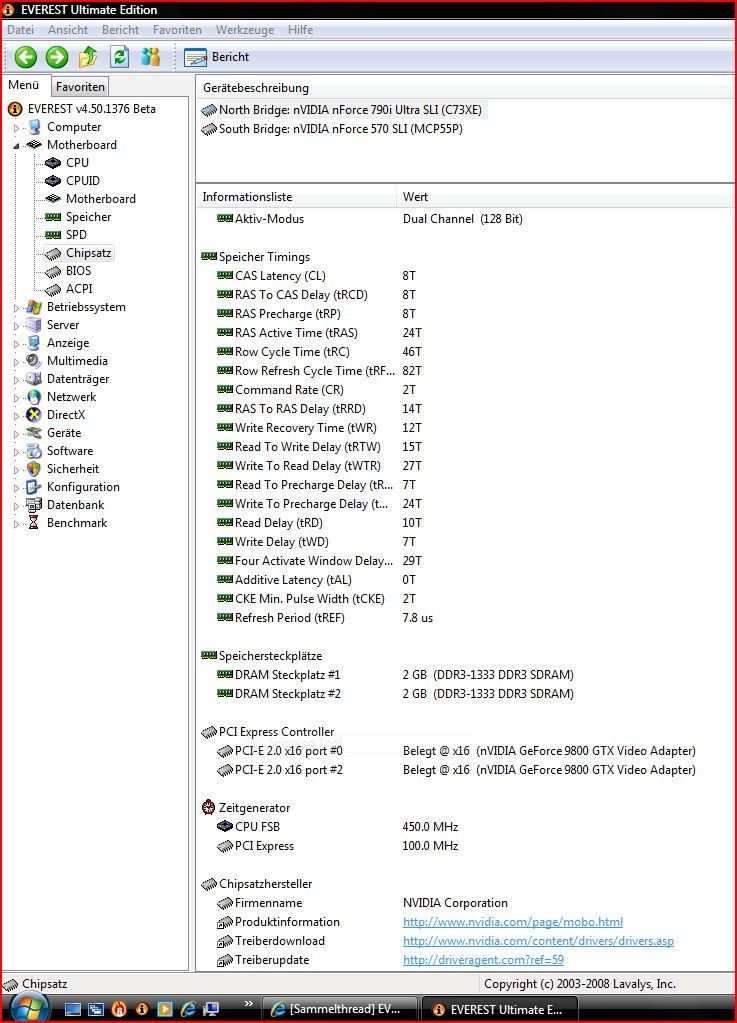Select the PCI Express 100.0 MHz row
This screenshot has height=1023, width=737.
(338, 846)
